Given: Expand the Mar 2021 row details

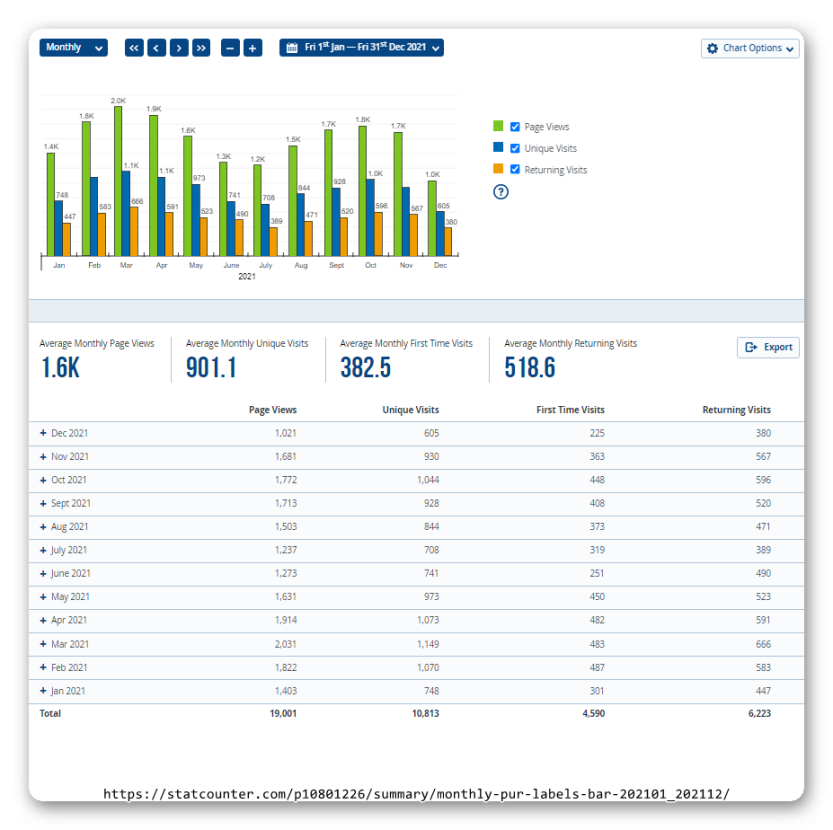Looking at the screenshot, I should pyautogui.click(x=43, y=644).
